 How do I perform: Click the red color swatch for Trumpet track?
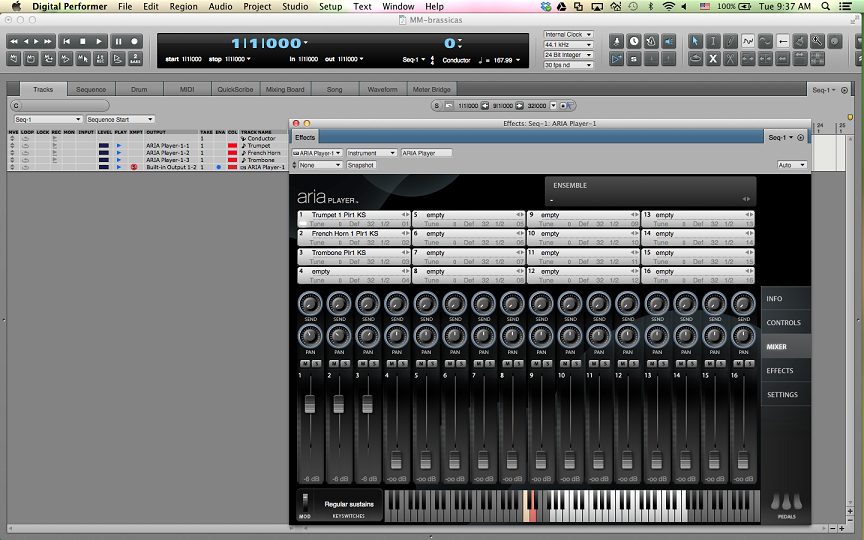pos(232,145)
